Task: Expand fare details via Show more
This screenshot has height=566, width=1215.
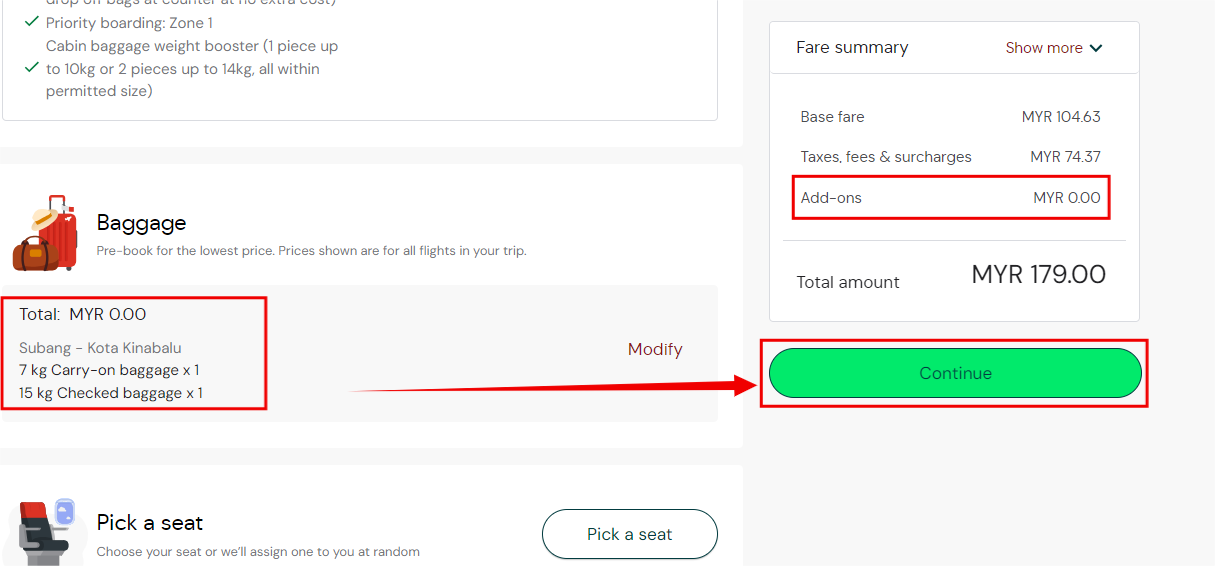Action: point(1044,48)
